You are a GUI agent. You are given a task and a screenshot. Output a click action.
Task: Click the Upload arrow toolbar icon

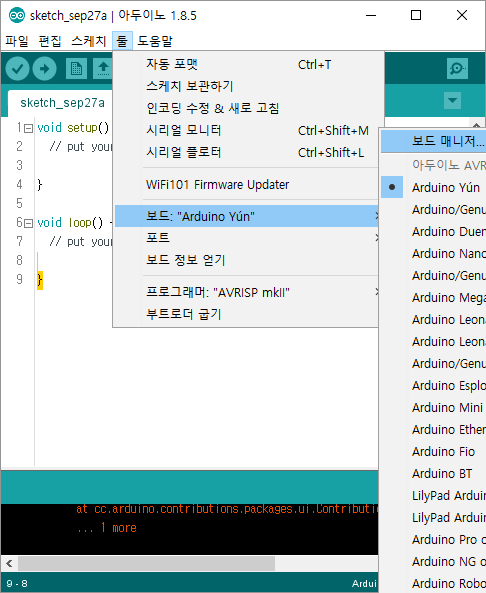(x=44, y=68)
